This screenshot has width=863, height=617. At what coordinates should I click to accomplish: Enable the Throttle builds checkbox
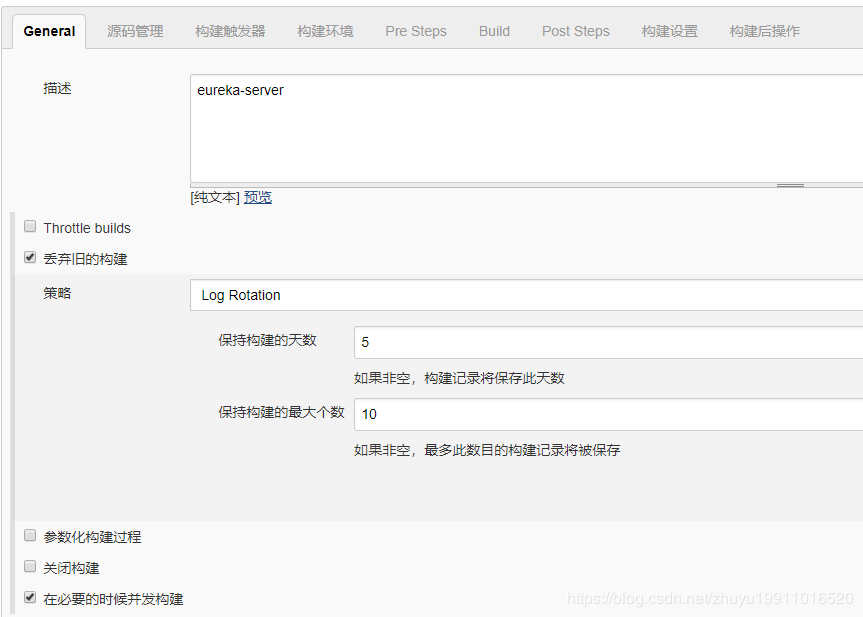(30, 225)
